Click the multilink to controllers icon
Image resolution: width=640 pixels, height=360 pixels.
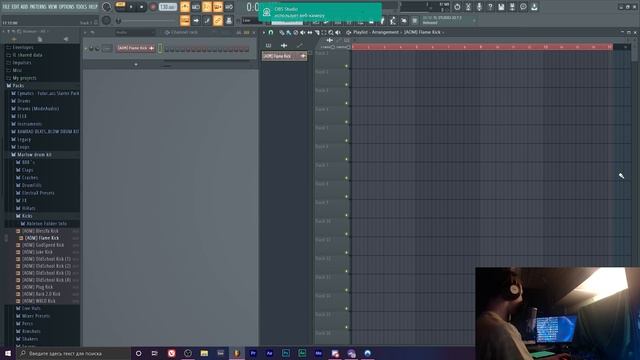point(229,20)
